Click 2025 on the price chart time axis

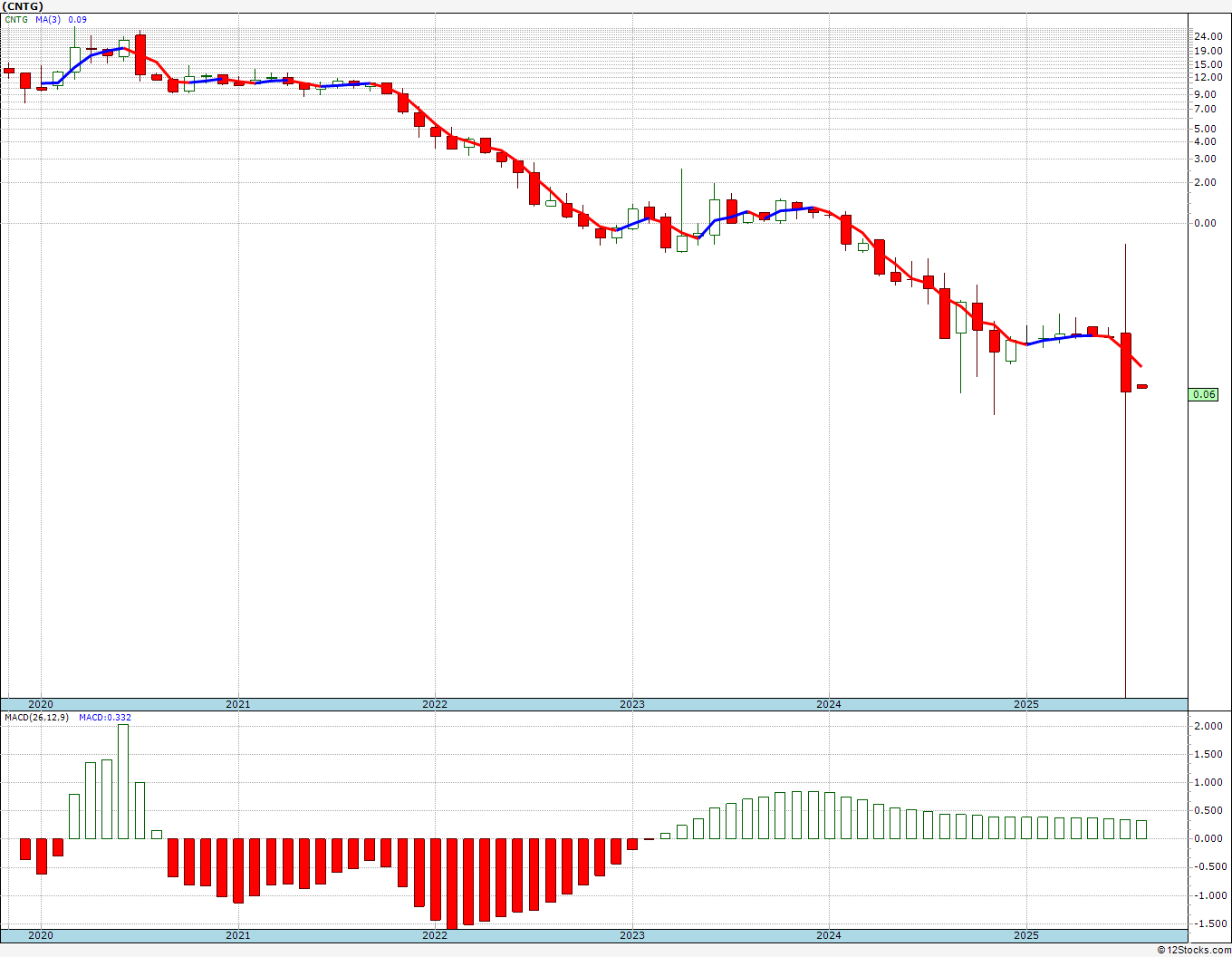click(x=1026, y=704)
